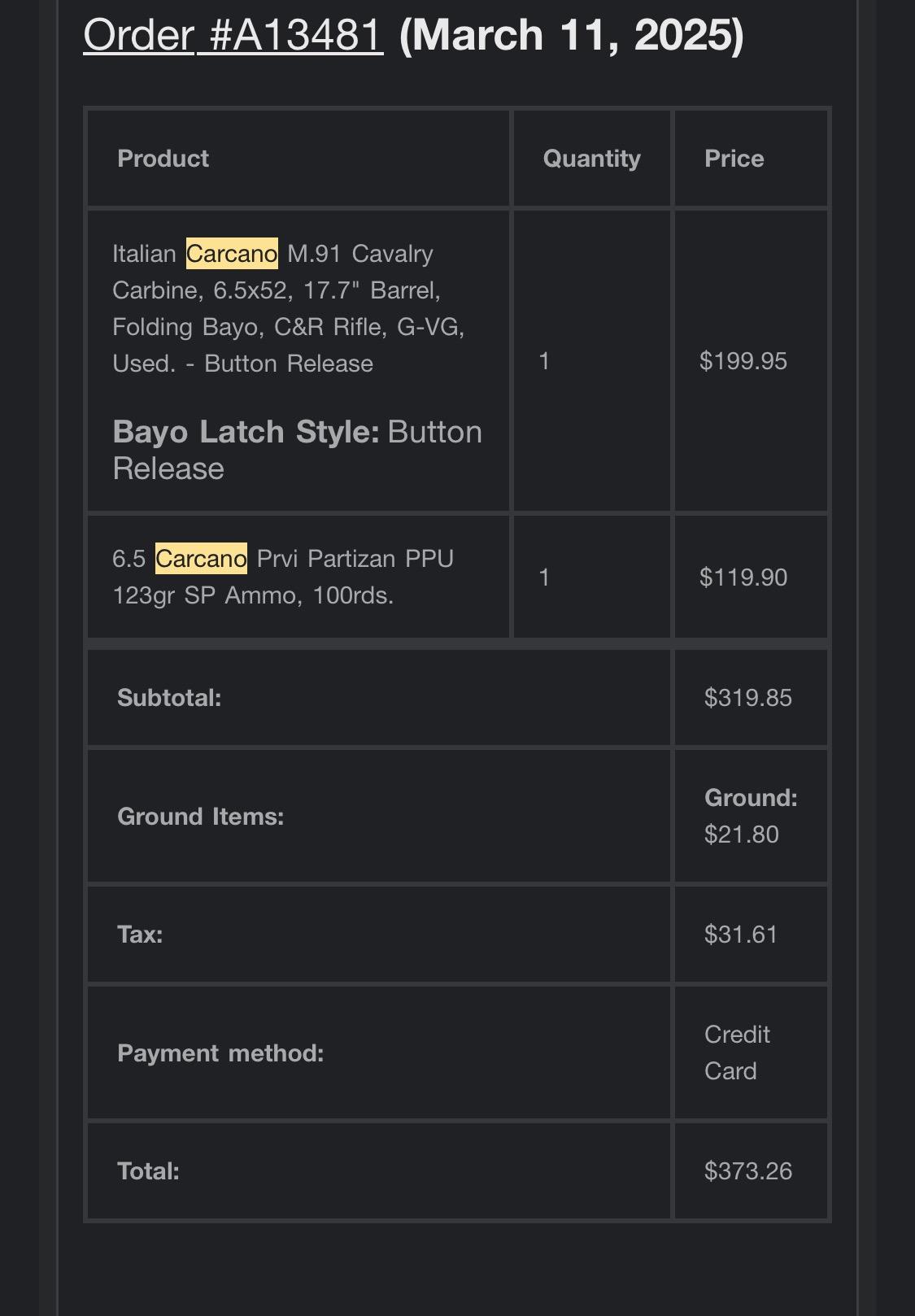Click the Payment method label
The height and width of the screenshot is (1316, 915).
coord(220,1053)
